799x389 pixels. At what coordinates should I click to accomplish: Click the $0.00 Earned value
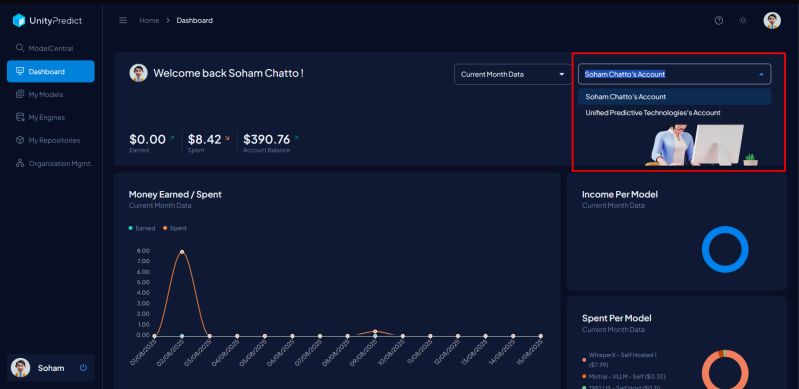click(147, 139)
